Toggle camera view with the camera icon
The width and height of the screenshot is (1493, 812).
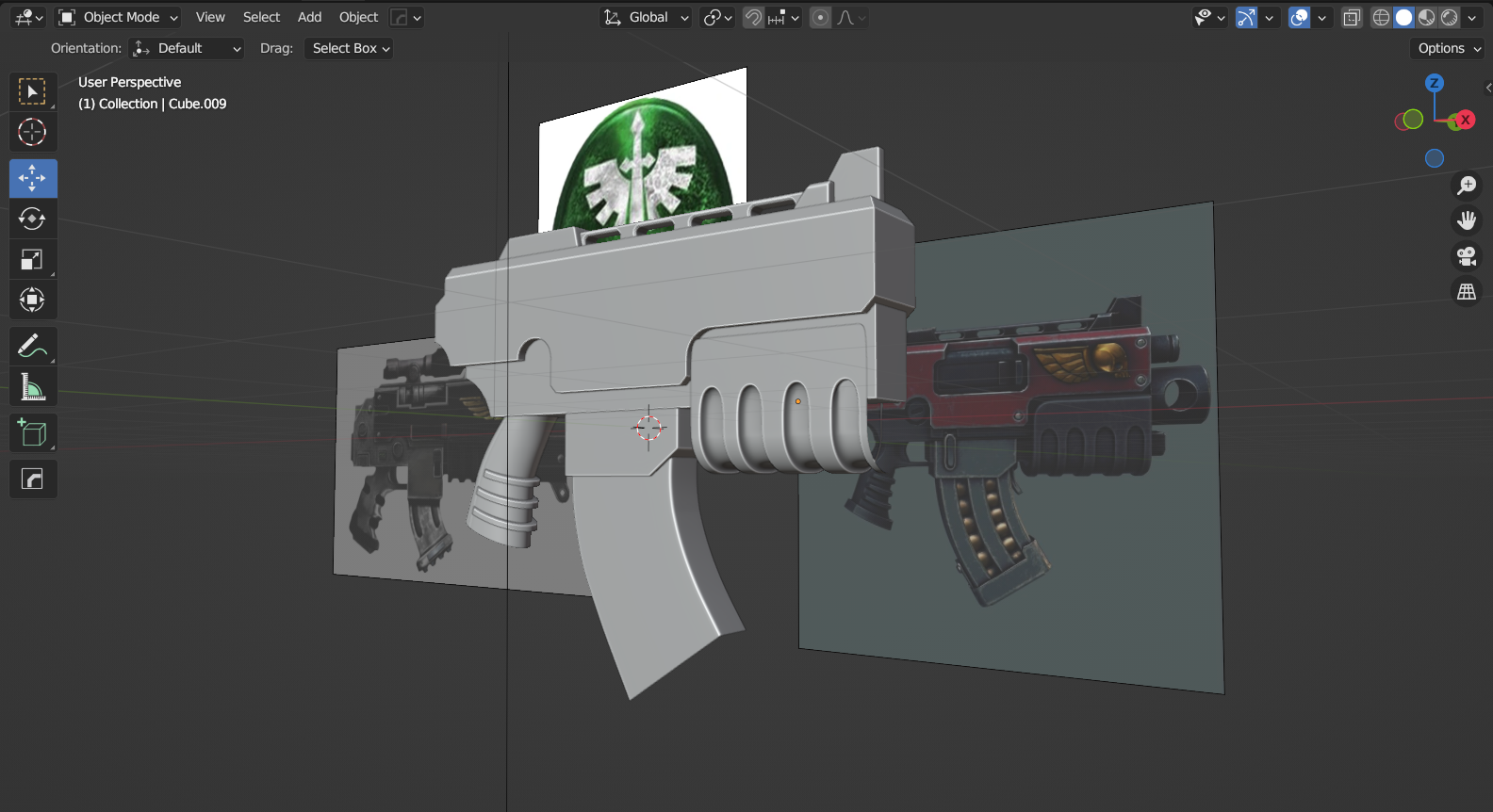(x=1467, y=256)
